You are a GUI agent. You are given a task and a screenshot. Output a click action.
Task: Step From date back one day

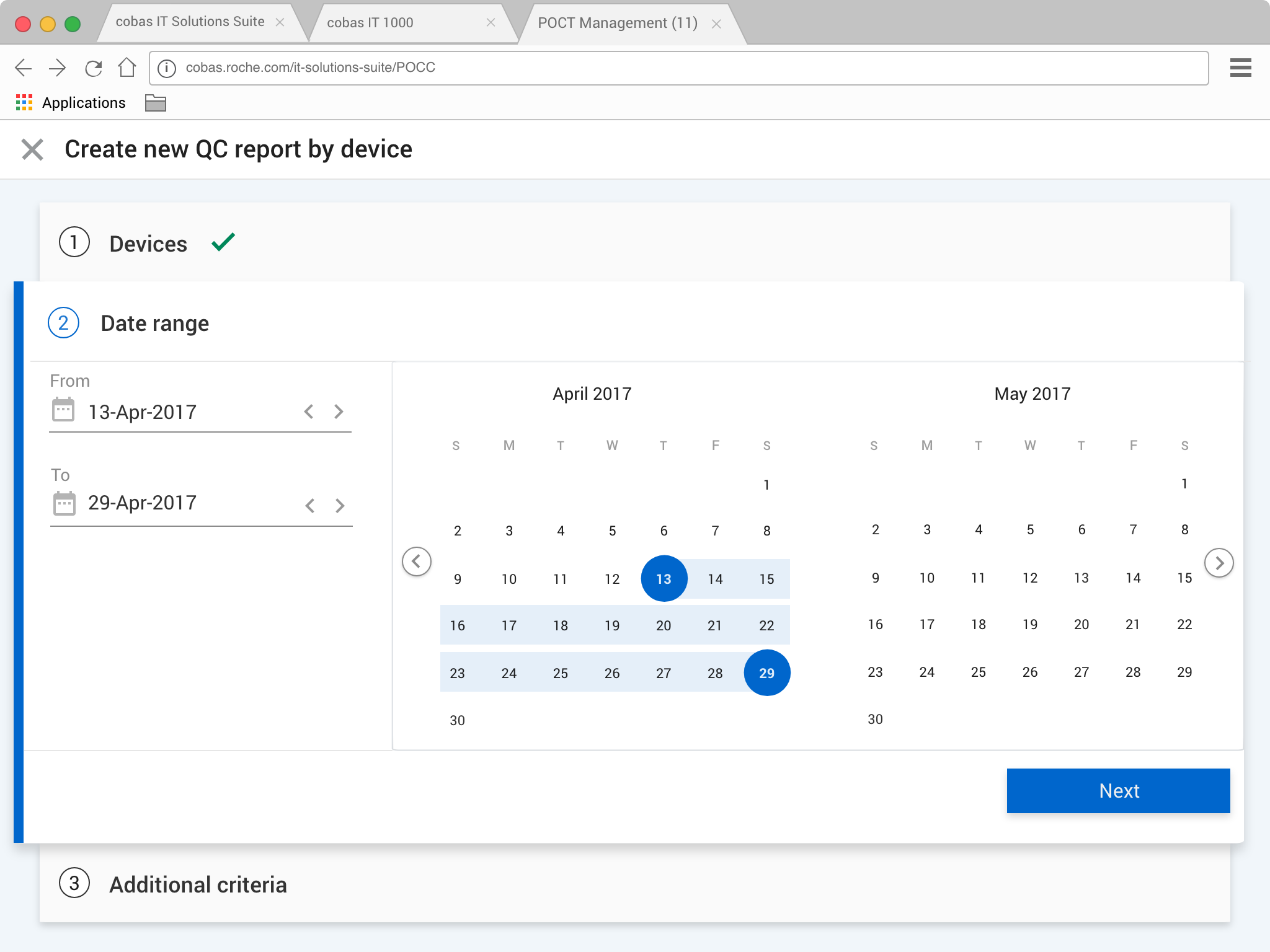click(x=309, y=412)
